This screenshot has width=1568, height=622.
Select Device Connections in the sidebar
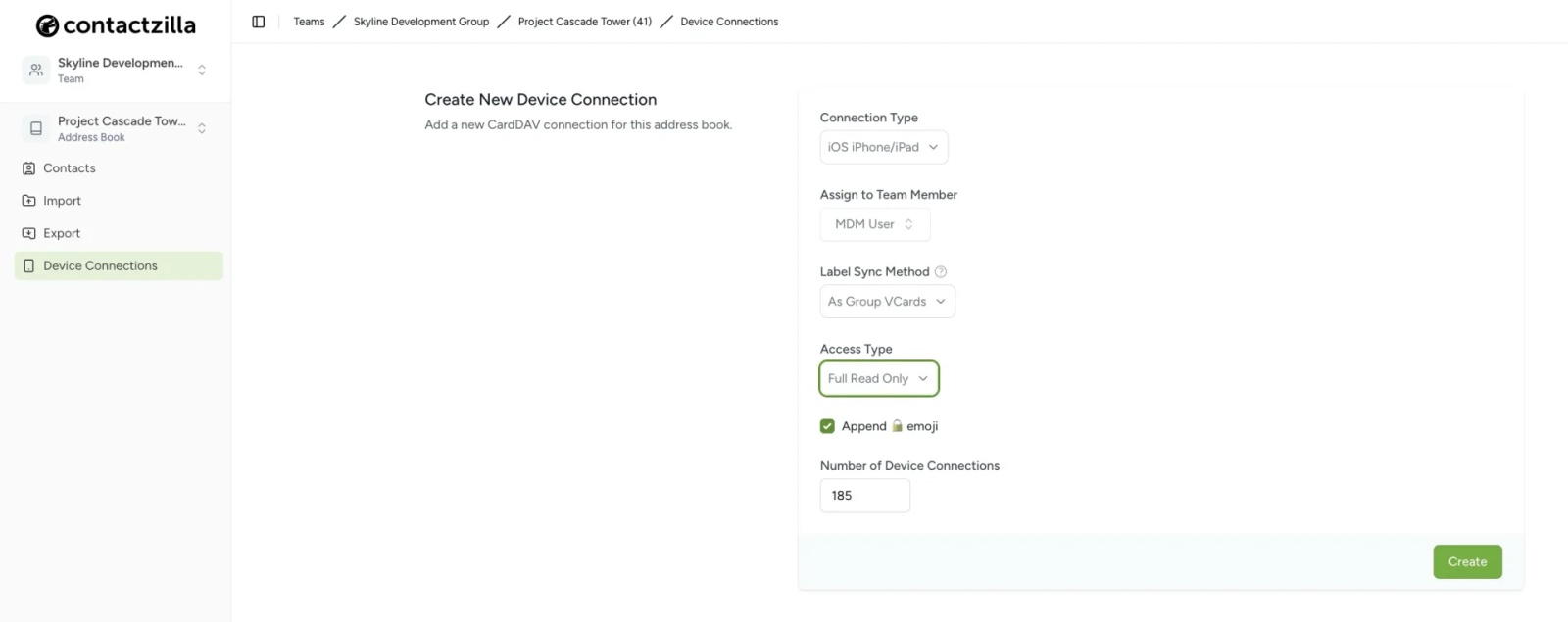119,265
